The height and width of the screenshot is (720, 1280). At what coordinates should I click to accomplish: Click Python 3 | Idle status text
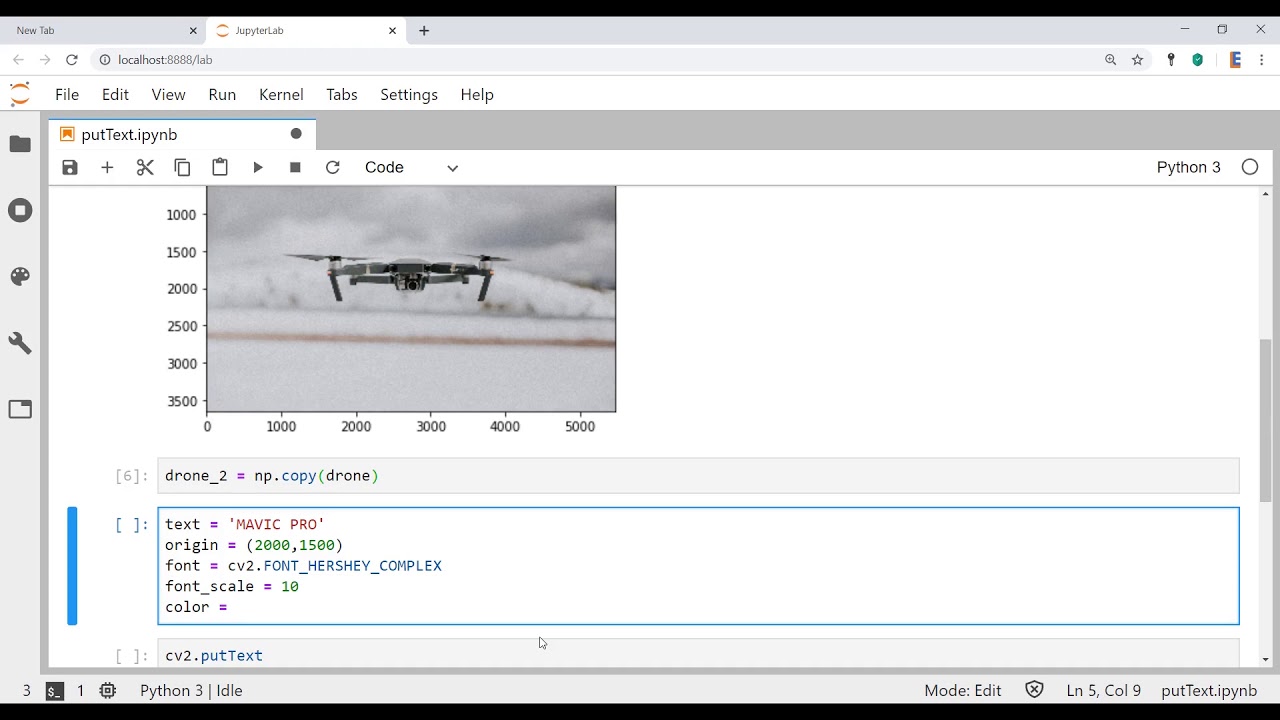(x=191, y=690)
